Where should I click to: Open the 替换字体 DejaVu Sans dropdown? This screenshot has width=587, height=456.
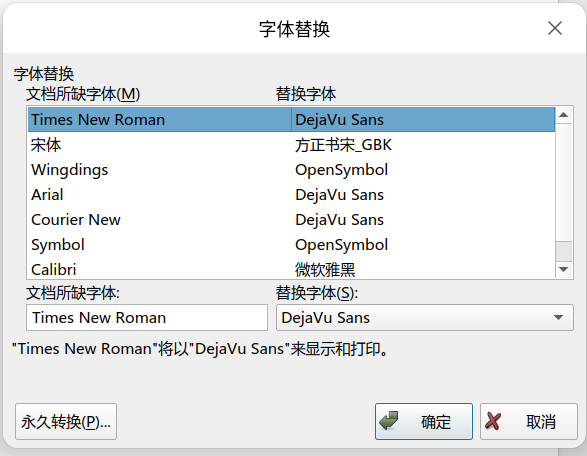425,317
